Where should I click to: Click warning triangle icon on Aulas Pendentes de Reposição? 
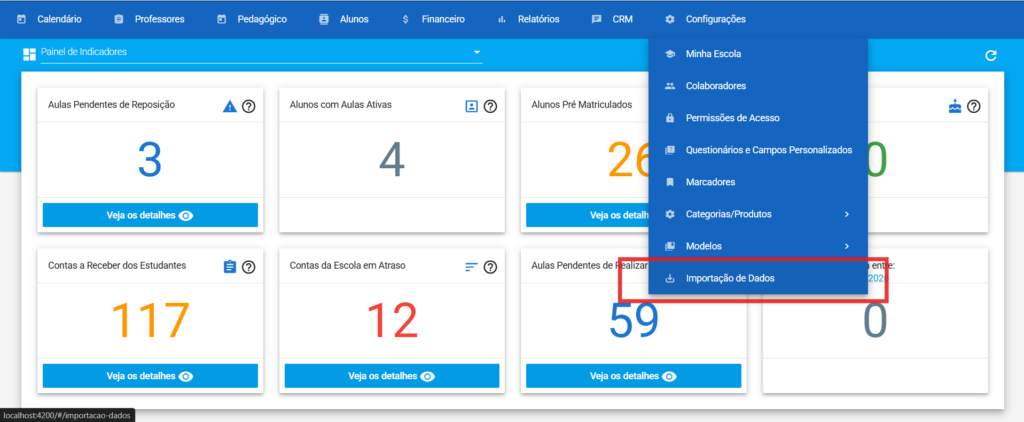[x=230, y=106]
